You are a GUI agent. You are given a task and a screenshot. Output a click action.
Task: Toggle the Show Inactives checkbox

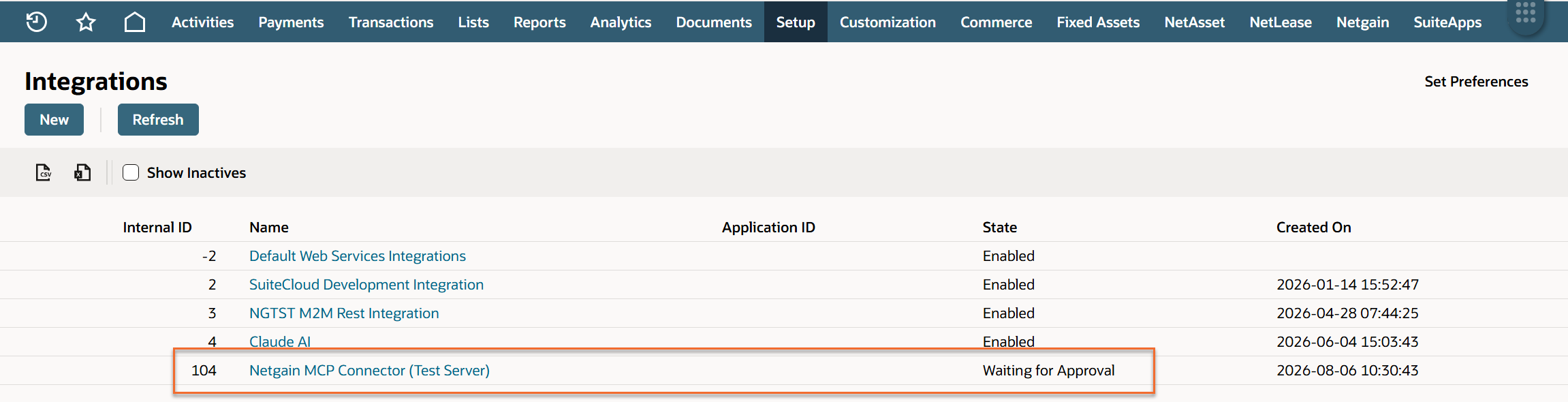[131, 172]
